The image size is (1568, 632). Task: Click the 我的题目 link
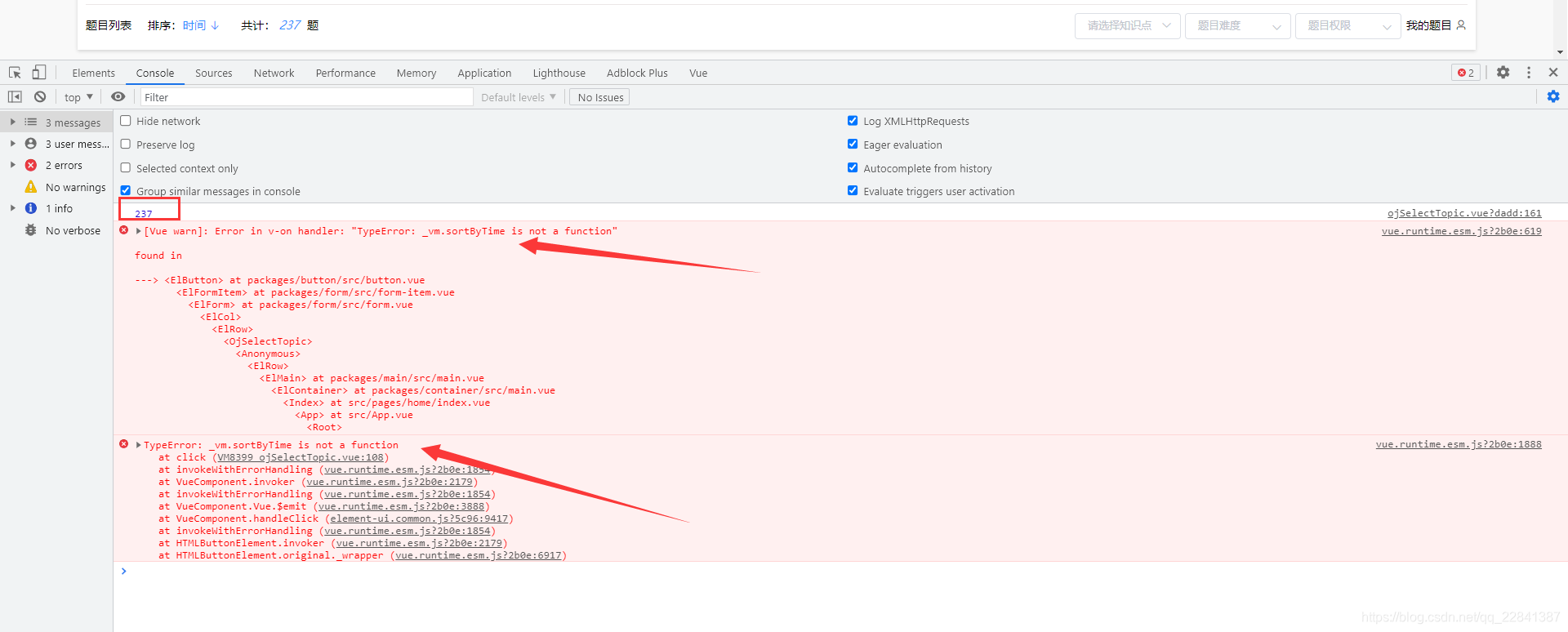pyautogui.click(x=1429, y=25)
